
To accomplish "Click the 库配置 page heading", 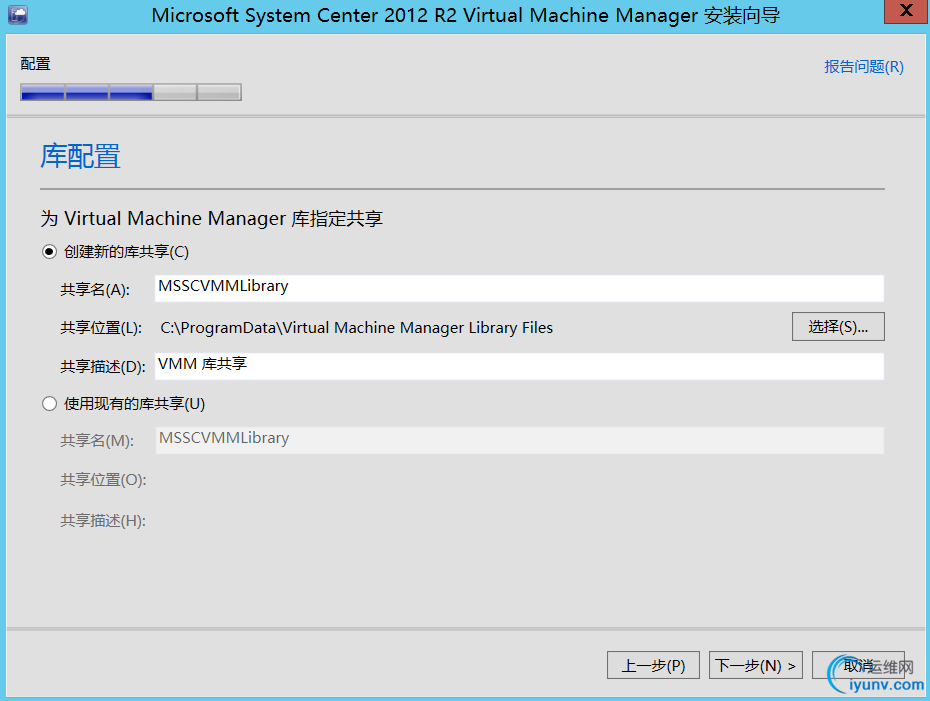I will pos(80,156).
